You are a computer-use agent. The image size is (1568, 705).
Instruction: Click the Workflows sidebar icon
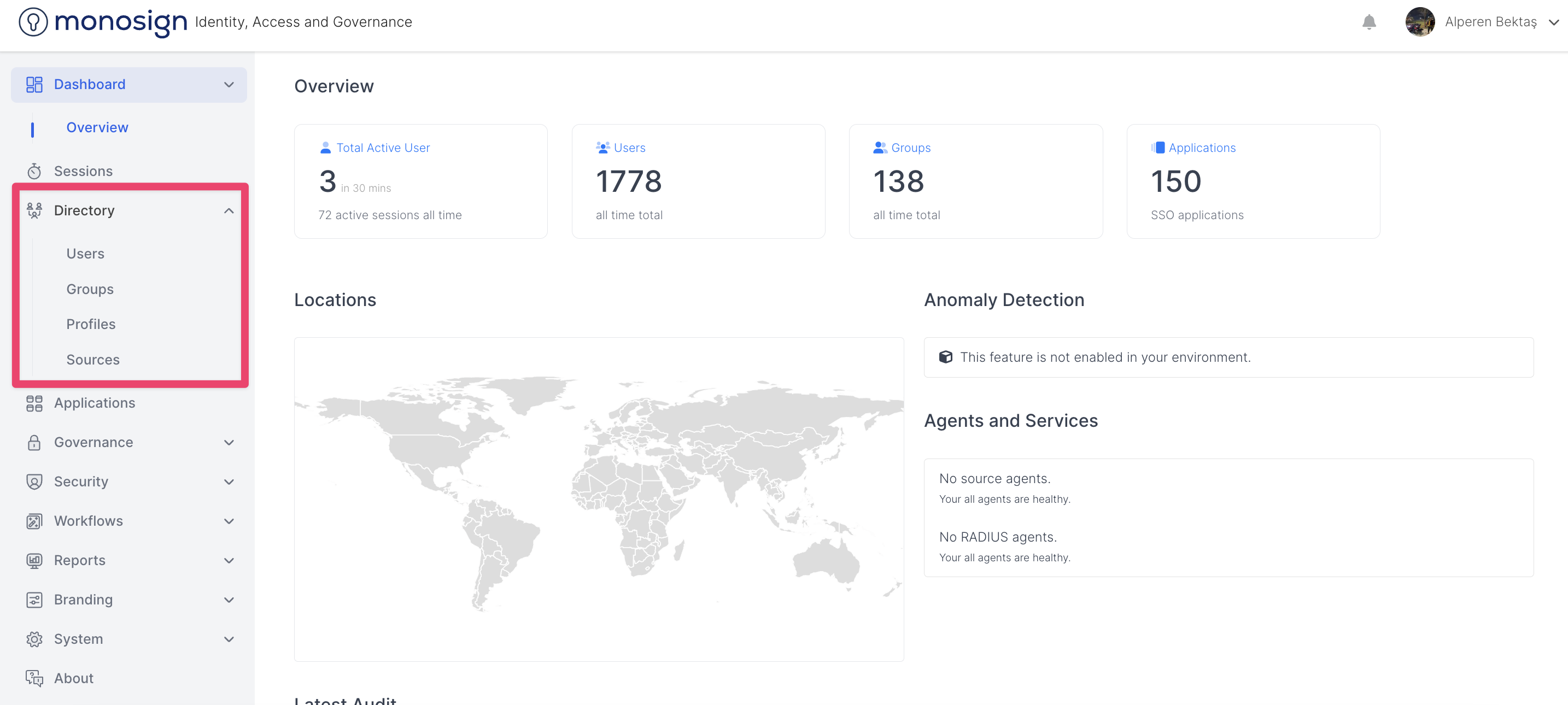tap(34, 521)
